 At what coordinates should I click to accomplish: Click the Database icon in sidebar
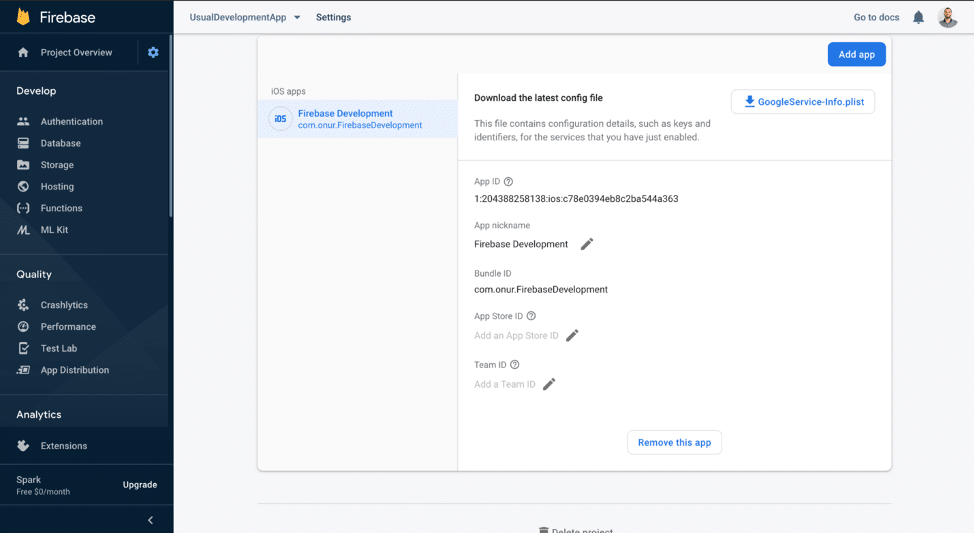[x=23, y=143]
